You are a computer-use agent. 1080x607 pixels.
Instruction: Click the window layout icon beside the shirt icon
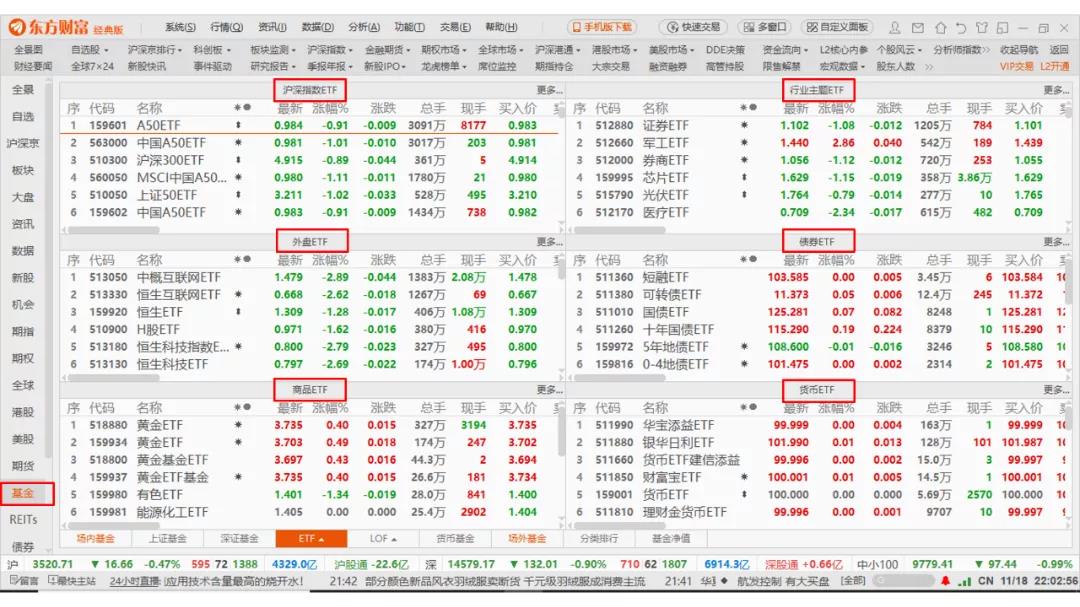coord(1002,28)
